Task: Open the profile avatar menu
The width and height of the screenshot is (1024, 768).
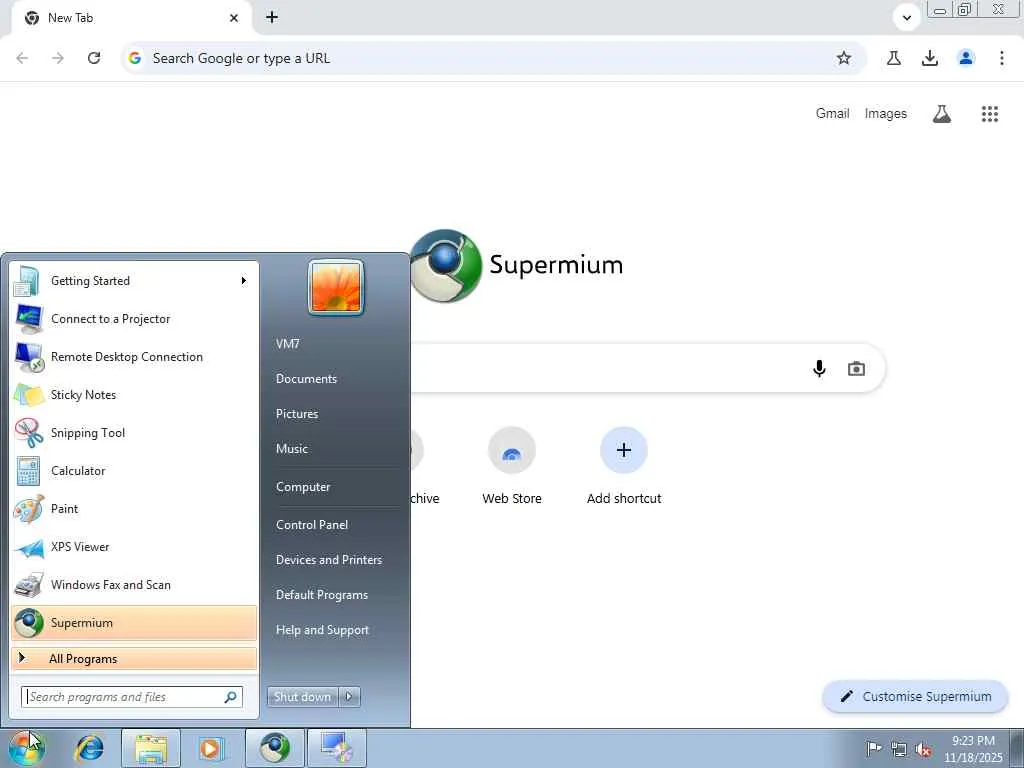Action: pyautogui.click(x=966, y=58)
